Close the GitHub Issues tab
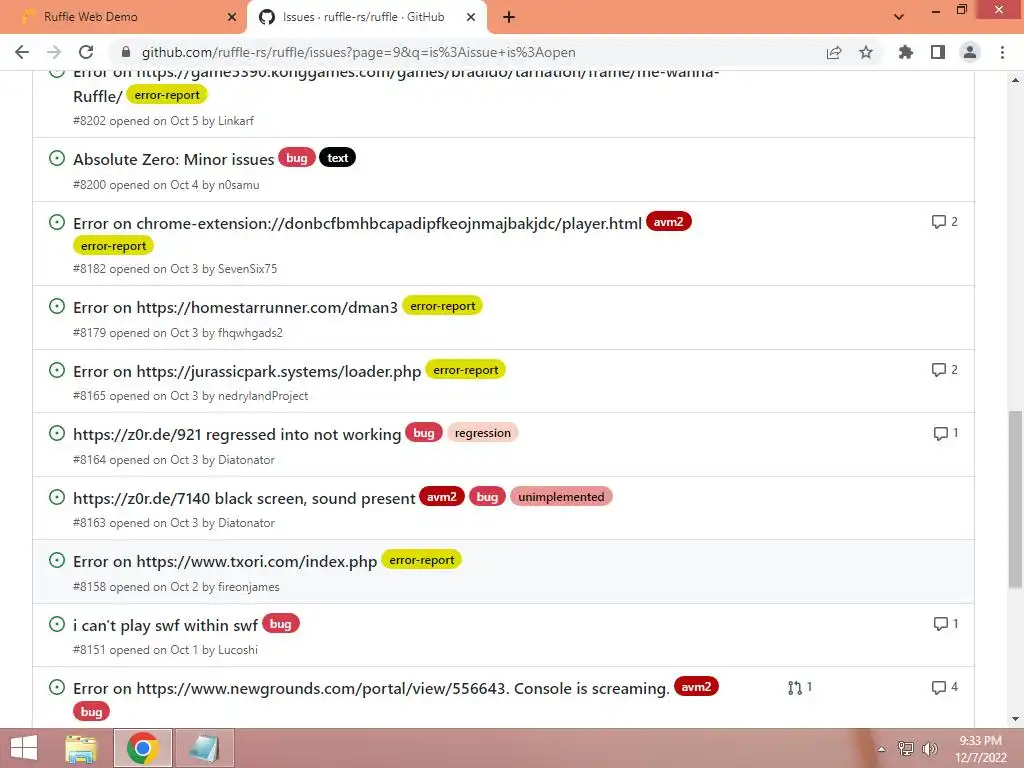The width and height of the screenshot is (1024, 768). [x=471, y=17]
